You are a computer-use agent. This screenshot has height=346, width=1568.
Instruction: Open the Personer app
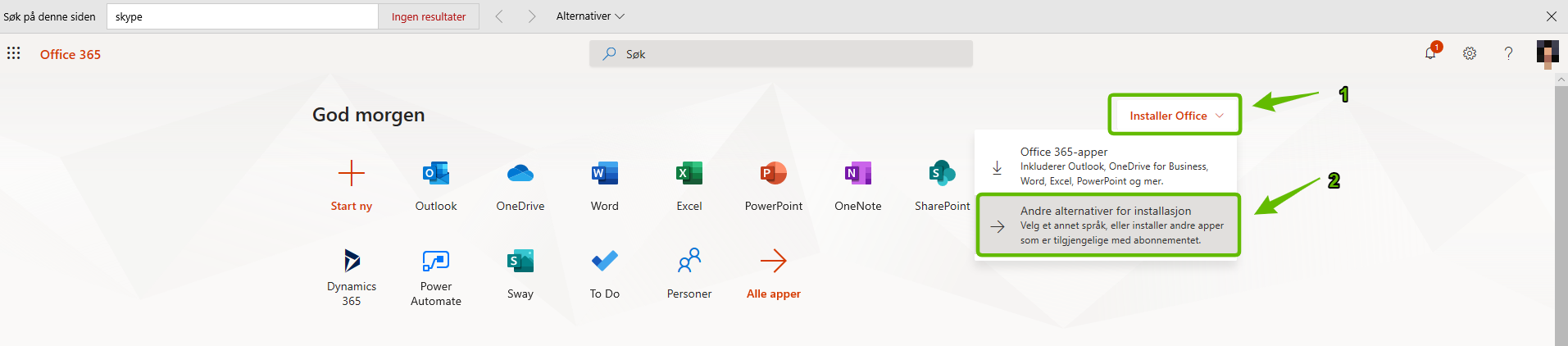pos(689,275)
